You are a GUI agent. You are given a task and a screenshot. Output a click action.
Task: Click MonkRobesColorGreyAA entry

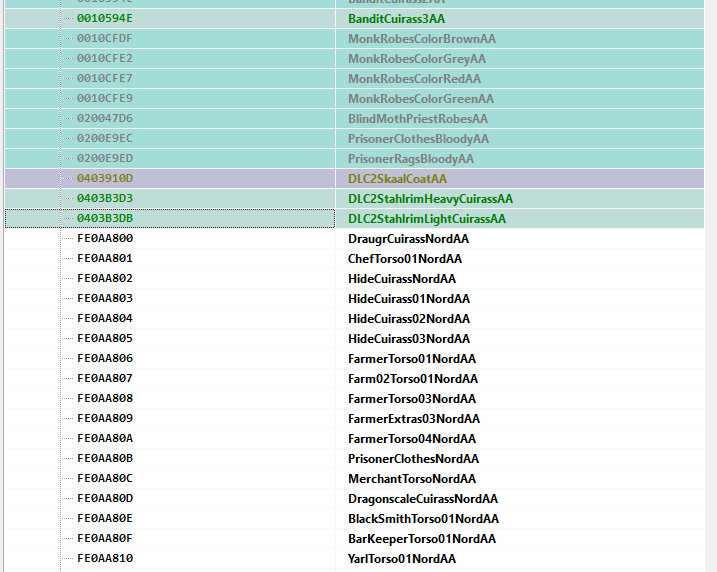point(417,59)
